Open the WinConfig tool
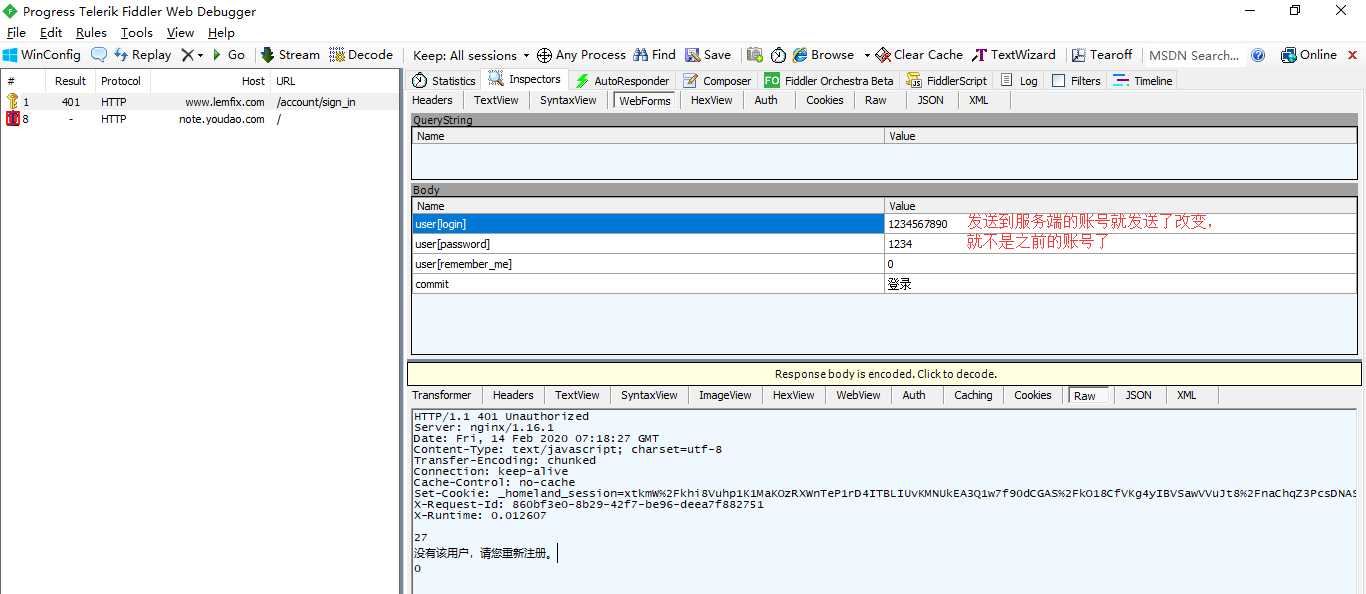Screen dimensions: 1366x594 41,55
